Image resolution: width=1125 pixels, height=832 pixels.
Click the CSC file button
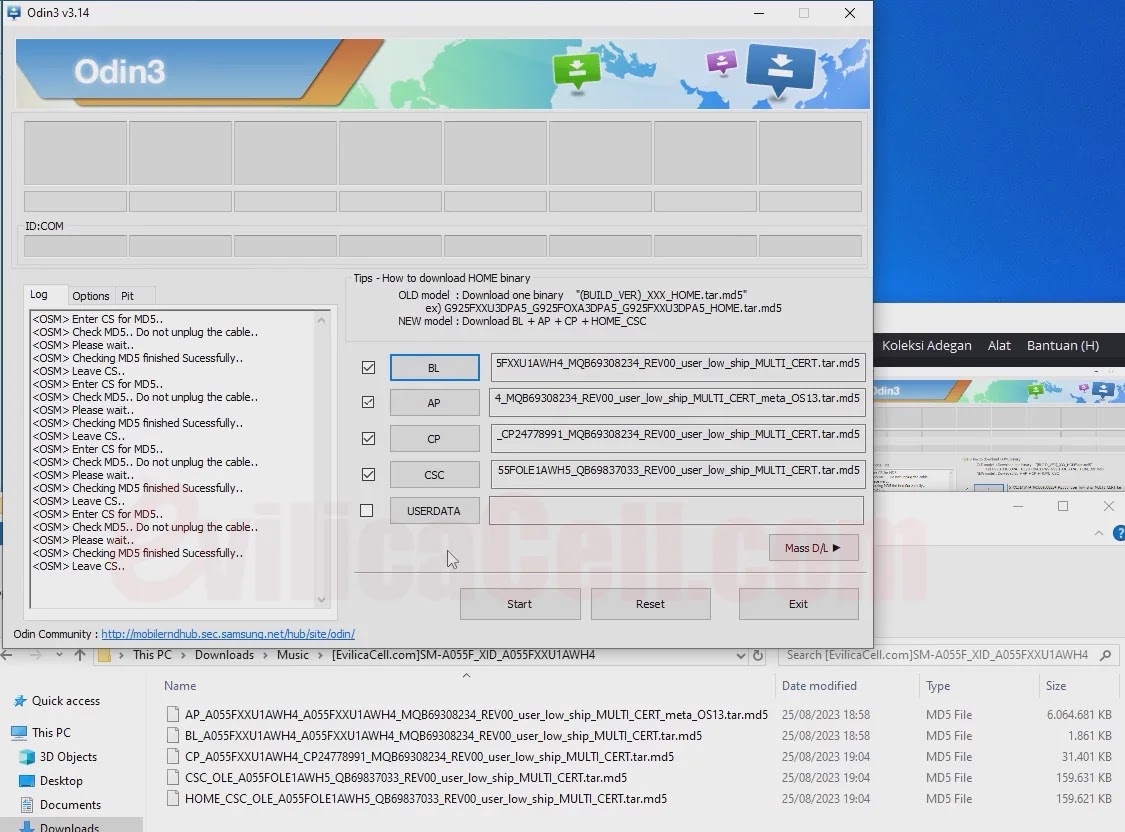pos(435,475)
